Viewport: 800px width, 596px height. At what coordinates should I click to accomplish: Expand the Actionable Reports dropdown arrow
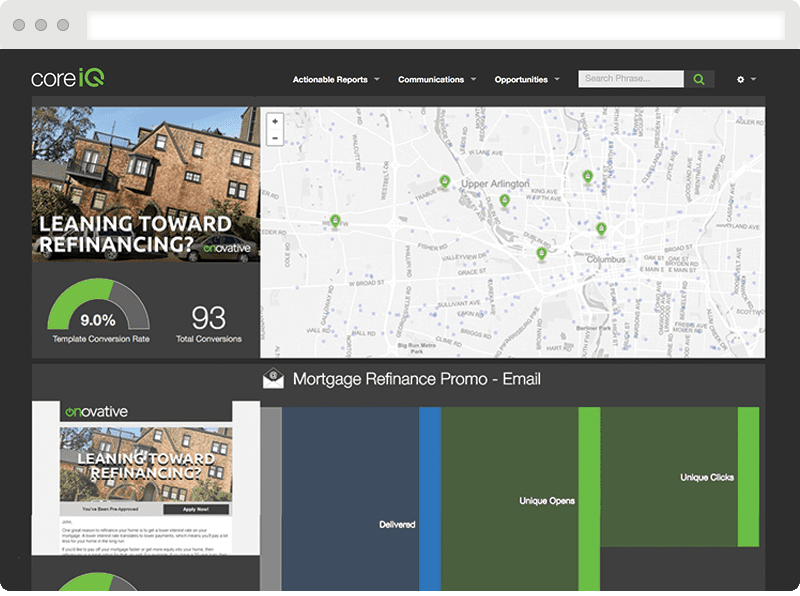377,79
